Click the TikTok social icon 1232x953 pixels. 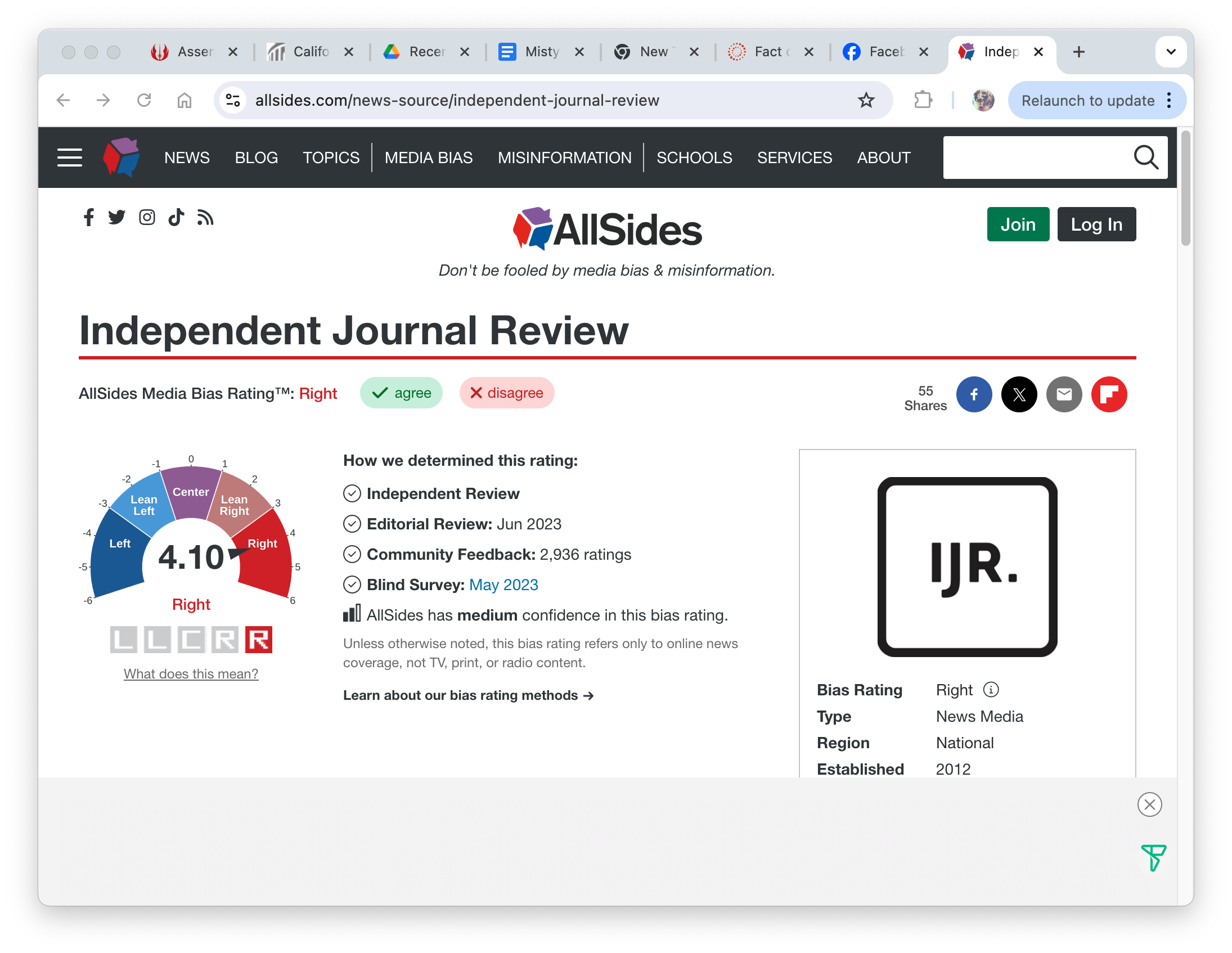(176, 217)
